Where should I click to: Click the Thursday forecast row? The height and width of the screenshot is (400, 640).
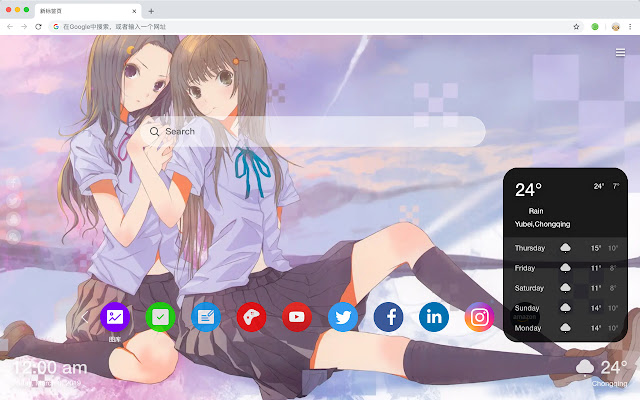[x=566, y=248]
